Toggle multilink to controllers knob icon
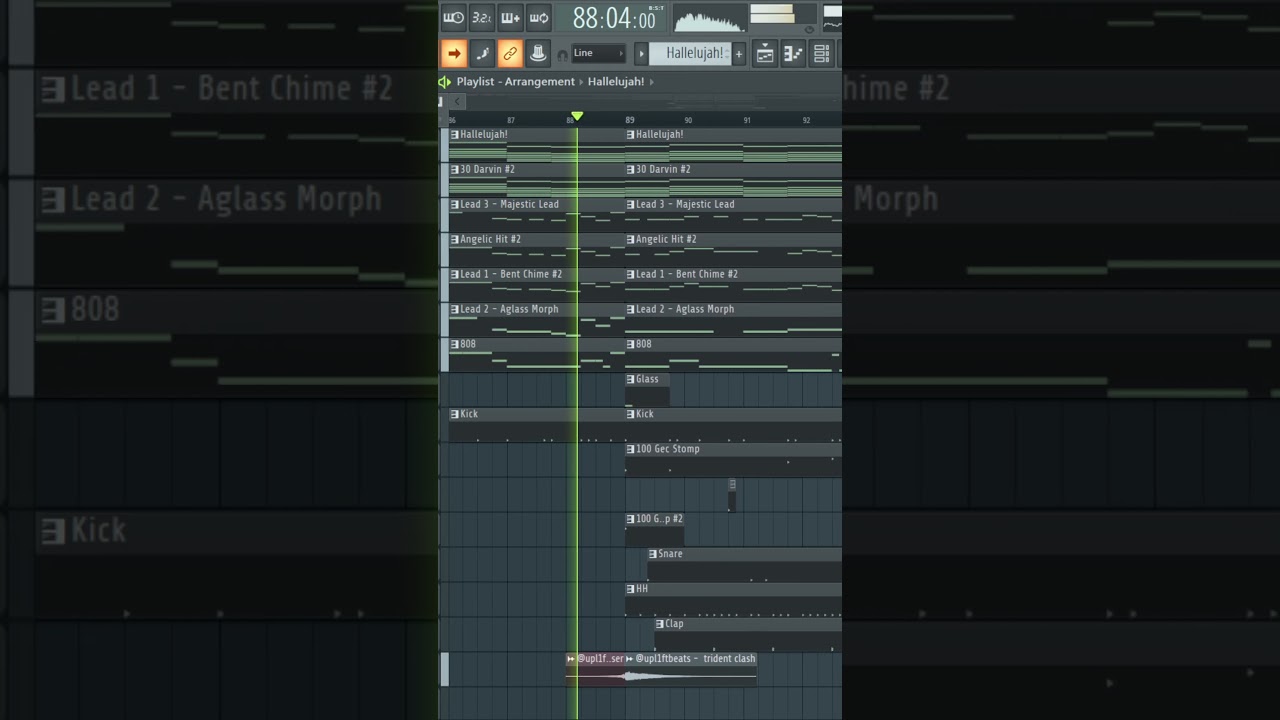The height and width of the screenshot is (720, 1280). click(538, 53)
